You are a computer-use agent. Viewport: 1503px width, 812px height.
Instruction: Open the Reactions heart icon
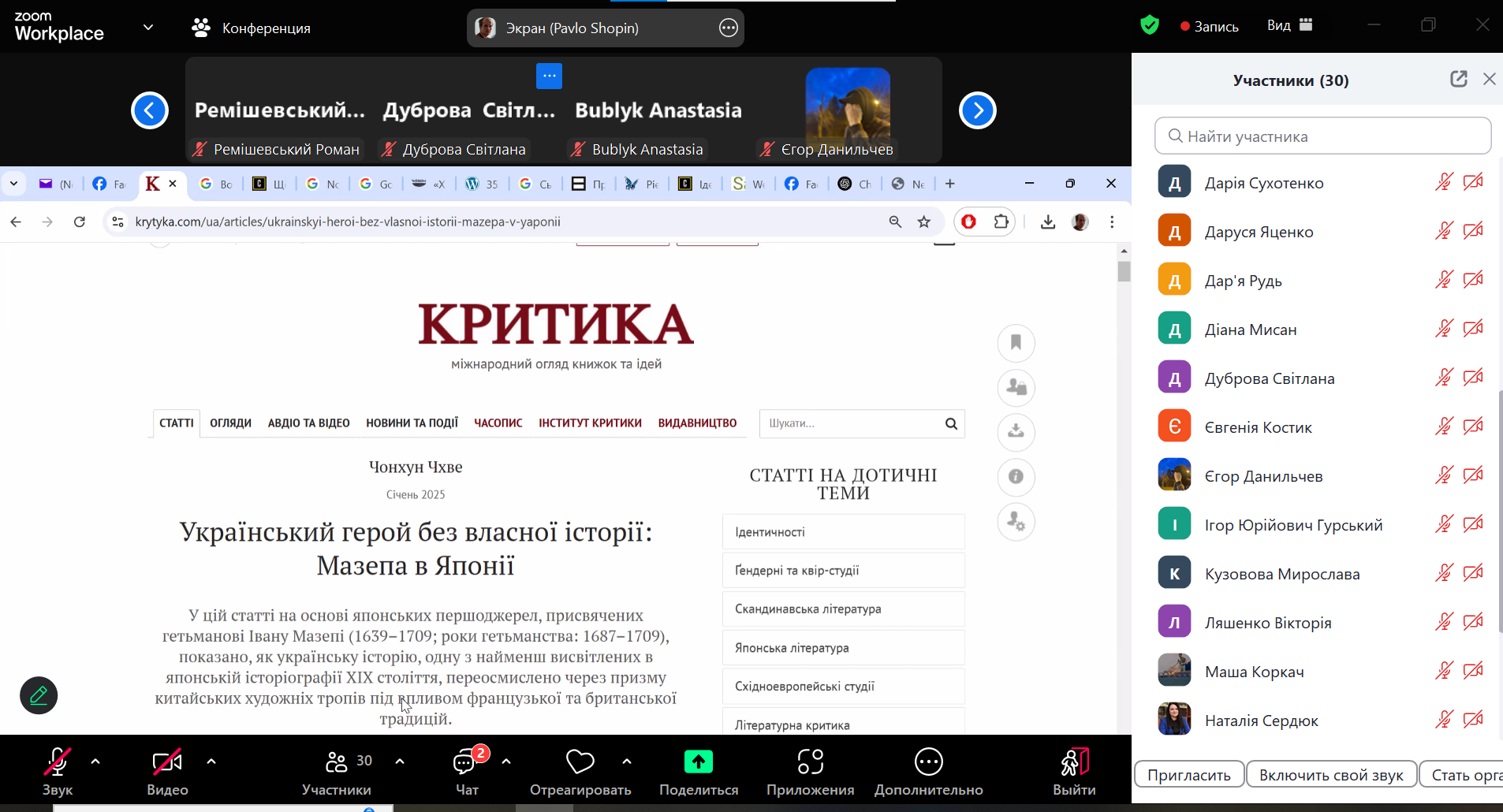click(580, 762)
